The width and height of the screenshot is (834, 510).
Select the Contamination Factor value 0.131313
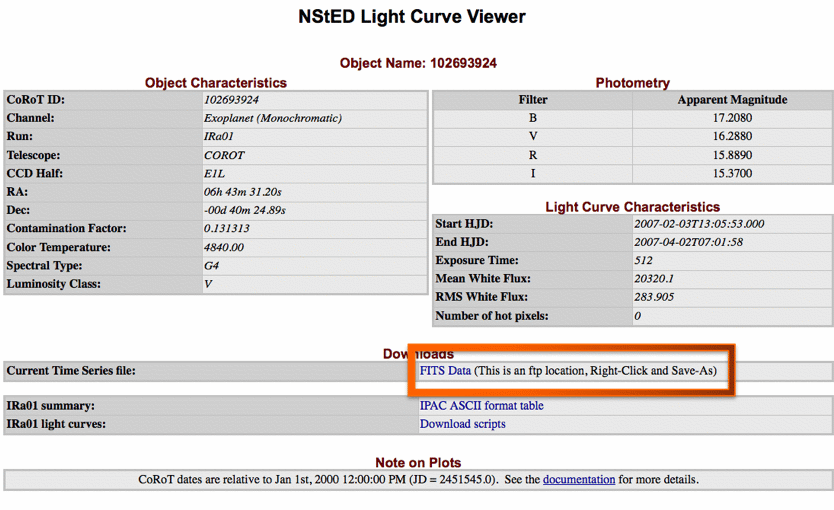tap(227, 228)
